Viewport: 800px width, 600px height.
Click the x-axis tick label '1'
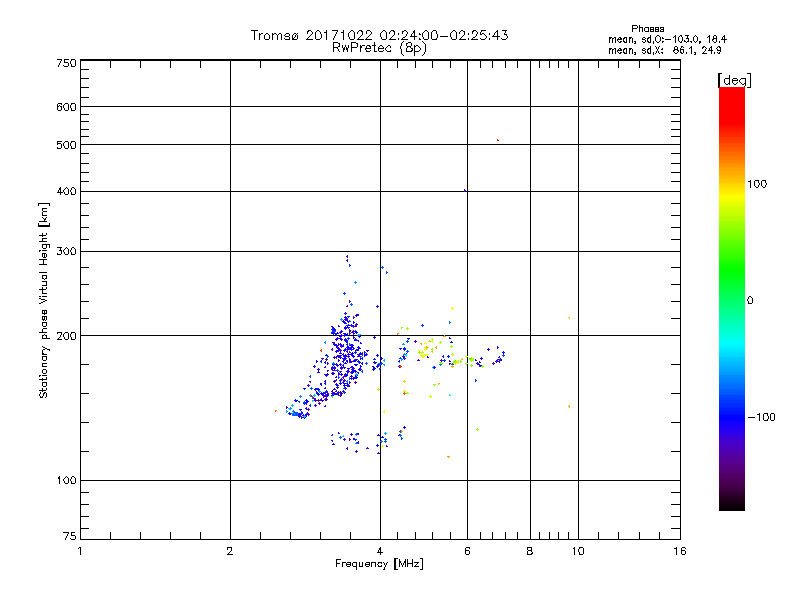(x=80, y=551)
